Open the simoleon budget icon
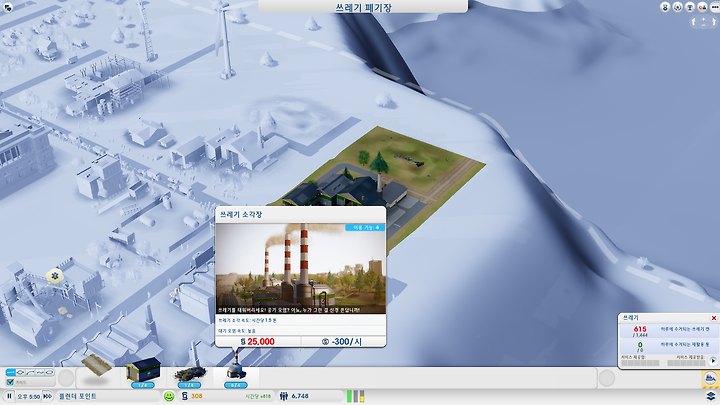The height and width of the screenshot is (405, 720). tap(185, 396)
